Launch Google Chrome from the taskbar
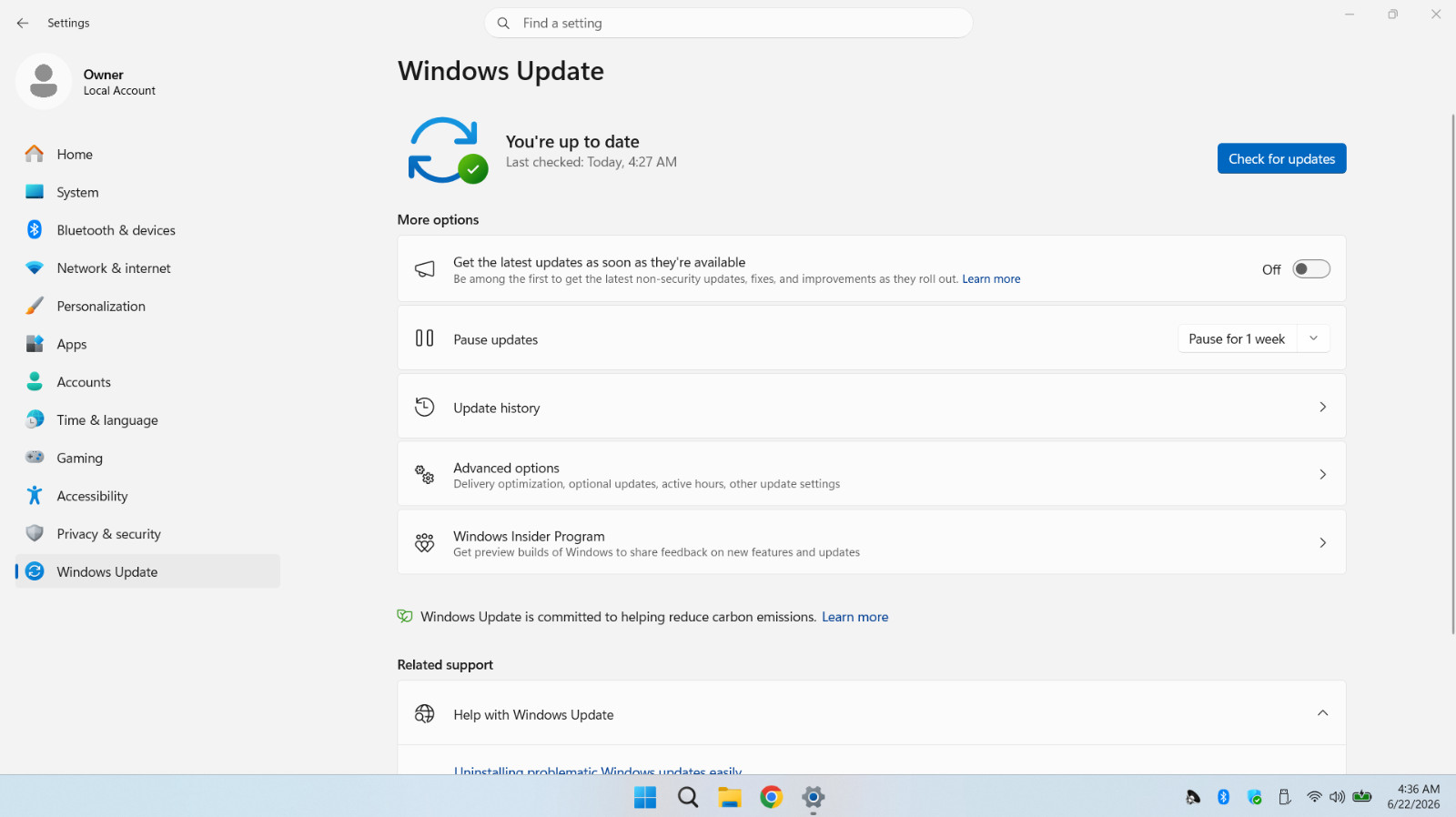The width and height of the screenshot is (1456, 817). coord(772,797)
